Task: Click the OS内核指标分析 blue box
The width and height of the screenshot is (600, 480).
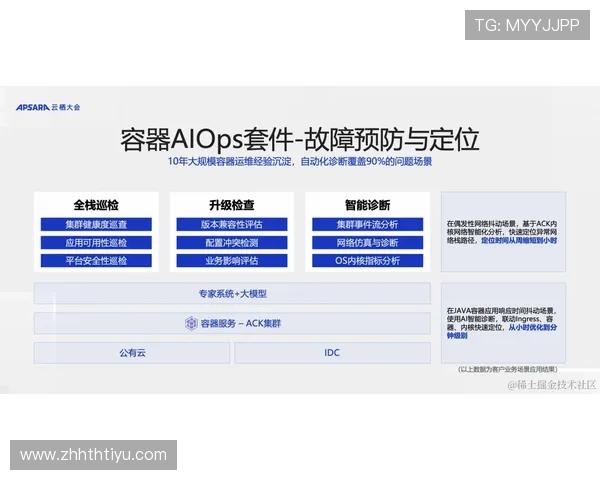Action: tap(367, 261)
